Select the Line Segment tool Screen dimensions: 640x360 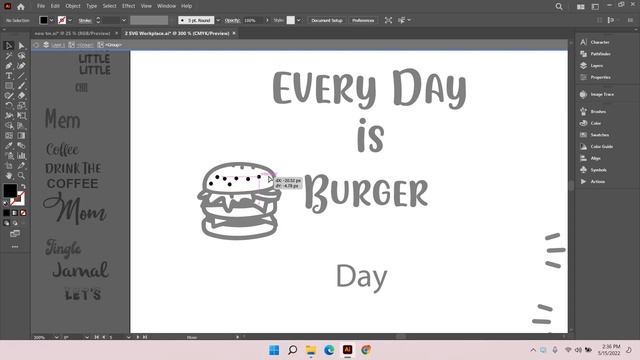pyautogui.click(x=21, y=76)
